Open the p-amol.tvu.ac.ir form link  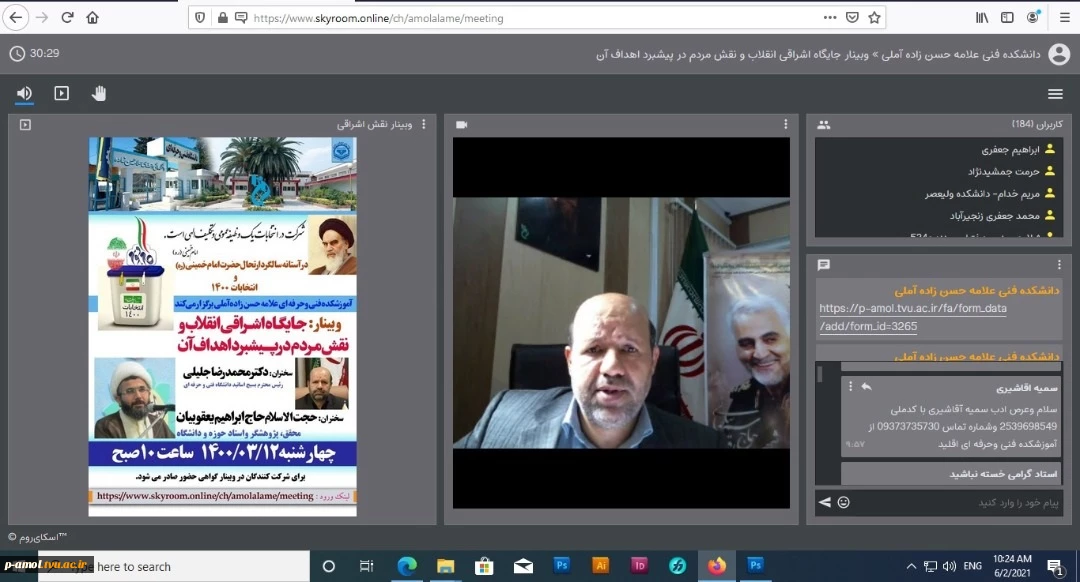pyautogui.click(x=912, y=317)
